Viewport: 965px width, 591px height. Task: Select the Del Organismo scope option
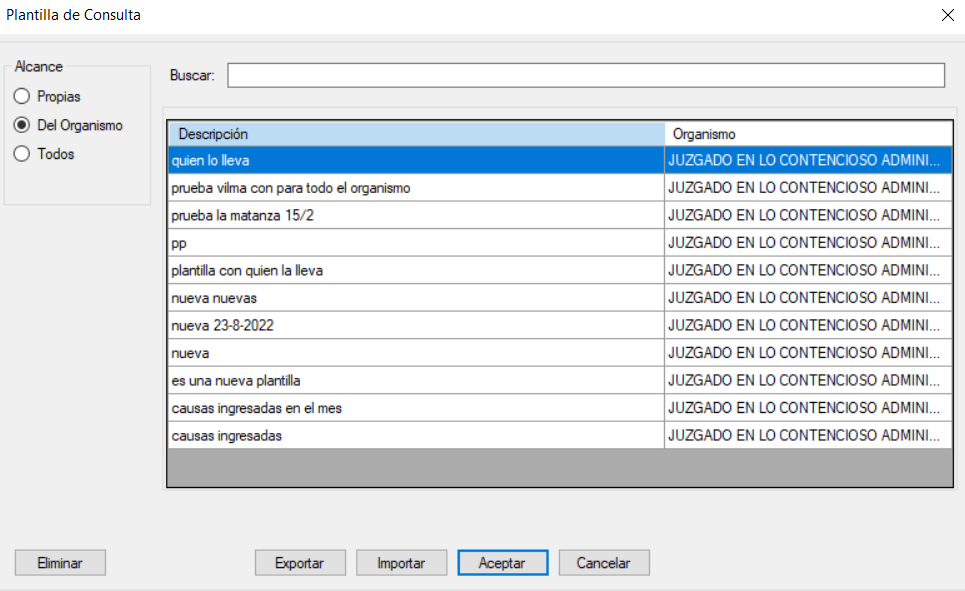click(x=22, y=126)
